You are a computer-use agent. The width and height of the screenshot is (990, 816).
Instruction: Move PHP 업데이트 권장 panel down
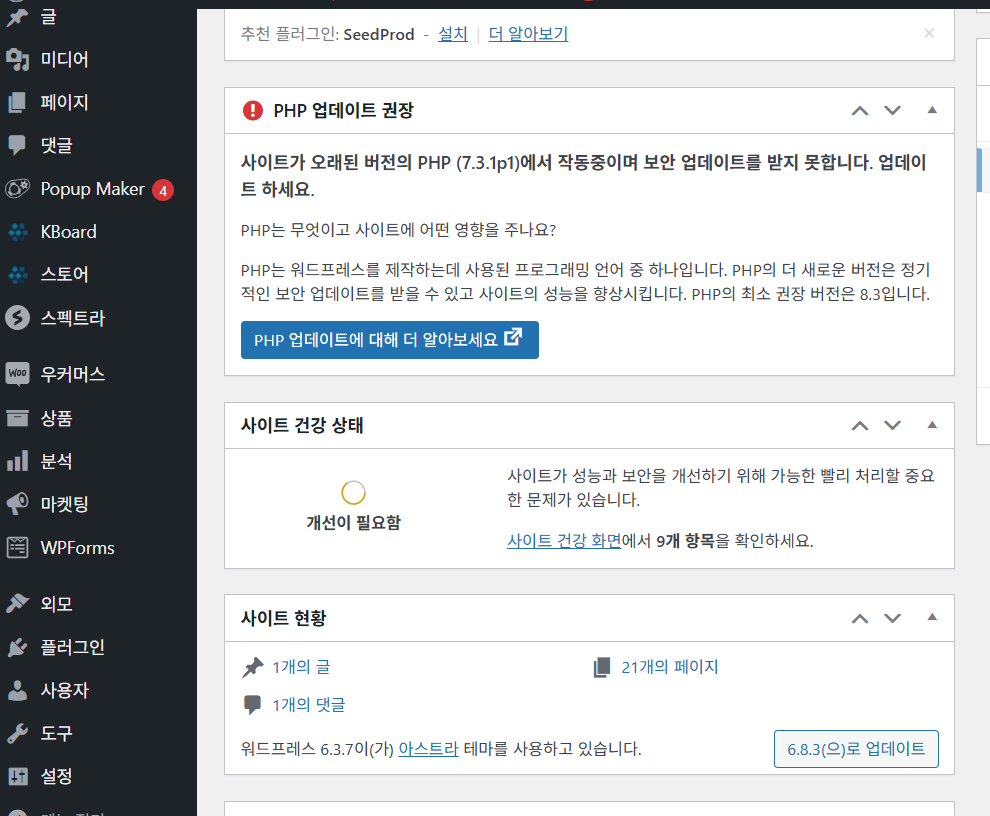point(892,111)
